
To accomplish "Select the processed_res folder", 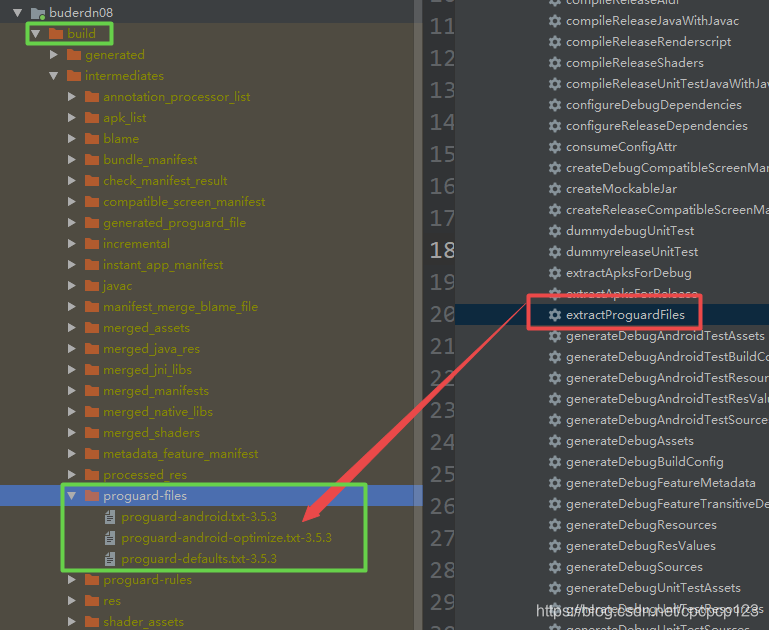I will [145, 475].
